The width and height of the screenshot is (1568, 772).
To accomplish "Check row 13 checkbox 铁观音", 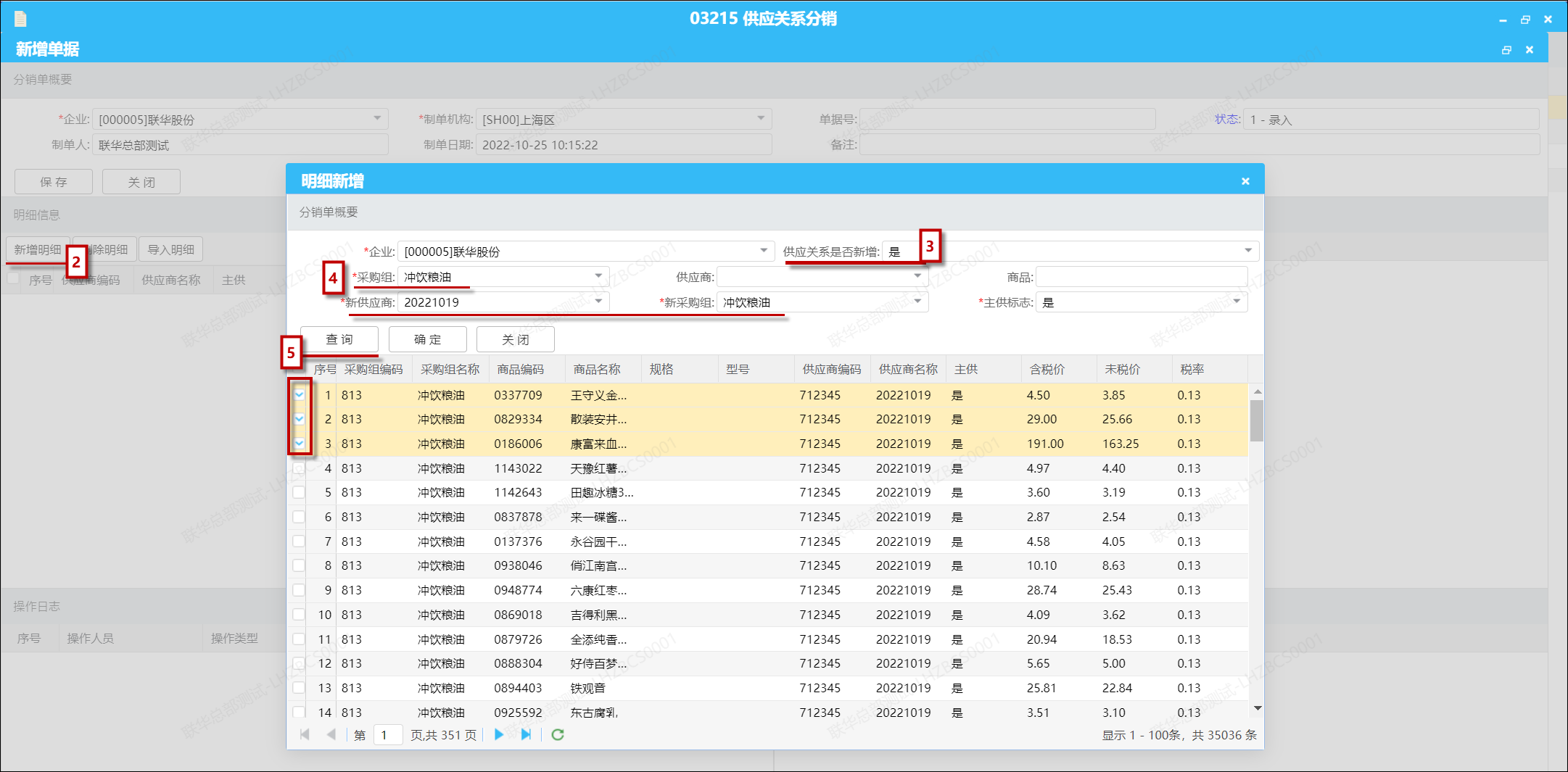I will 299,688.
